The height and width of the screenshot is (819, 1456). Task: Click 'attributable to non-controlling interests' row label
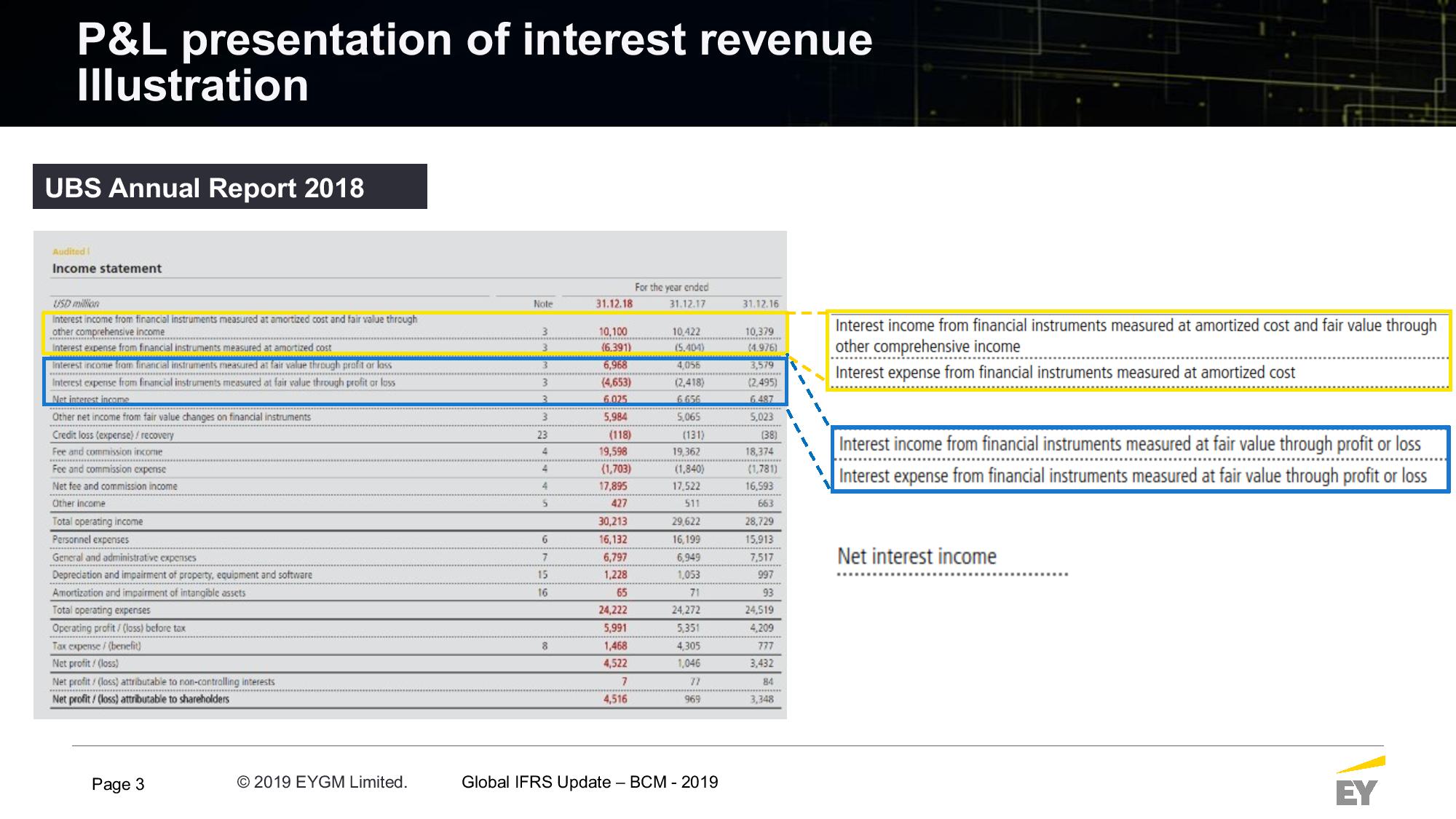[163, 682]
